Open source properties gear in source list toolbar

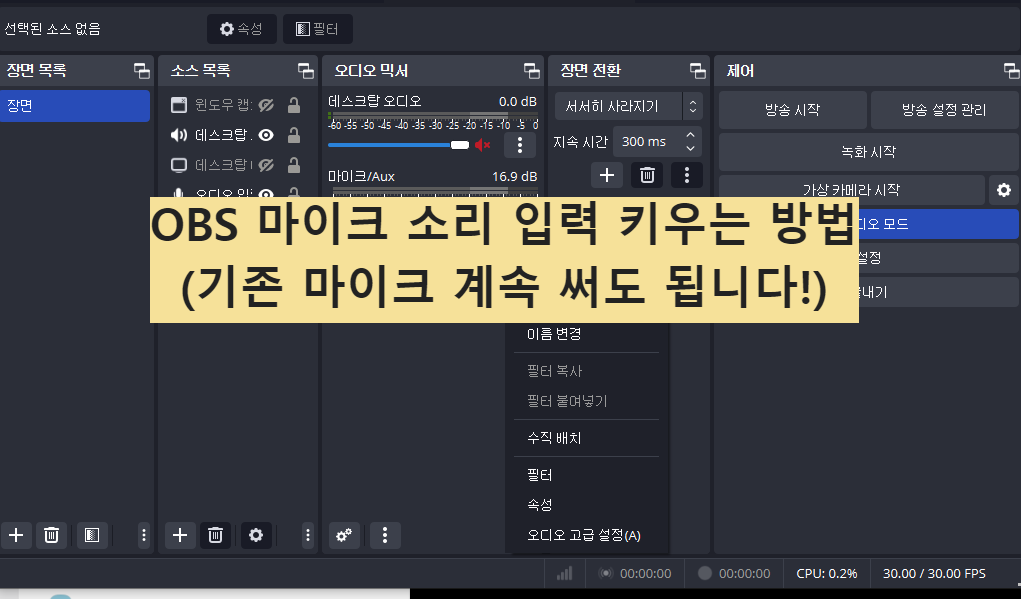(257, 535)
